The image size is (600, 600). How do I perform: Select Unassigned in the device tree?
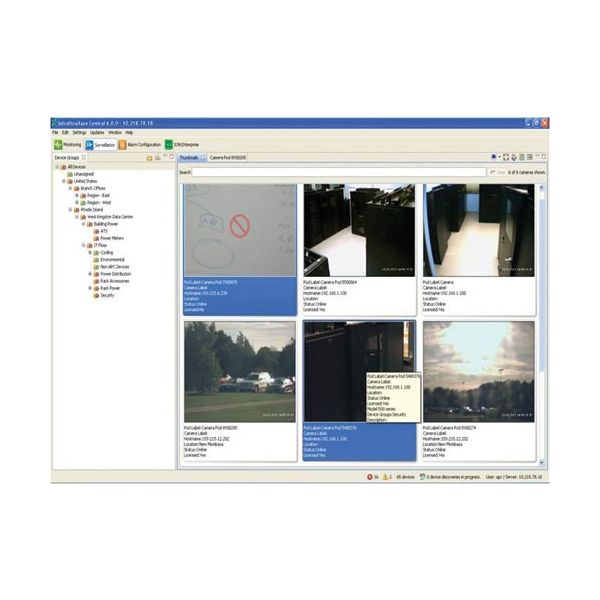pyautogui.click(x=81, y=173)
